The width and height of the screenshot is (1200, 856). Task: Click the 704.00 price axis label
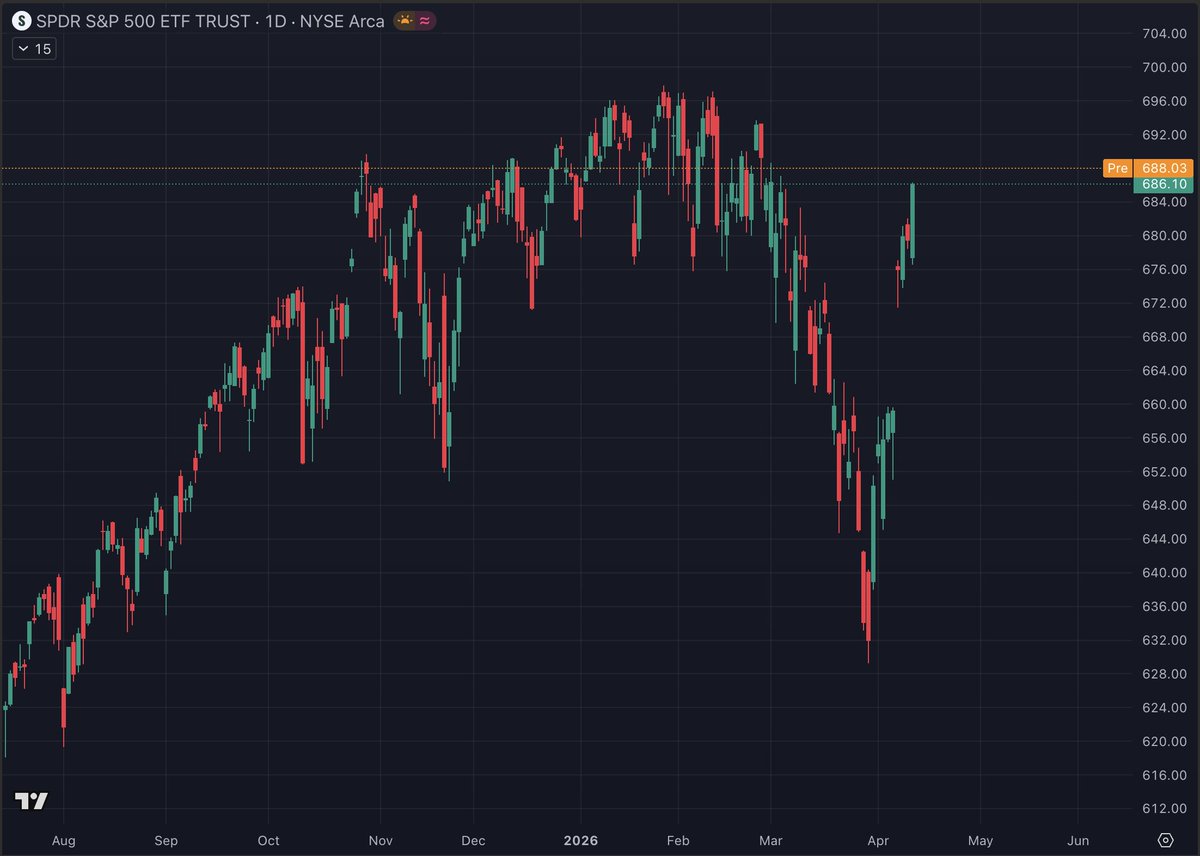(x=1163, y=34)
